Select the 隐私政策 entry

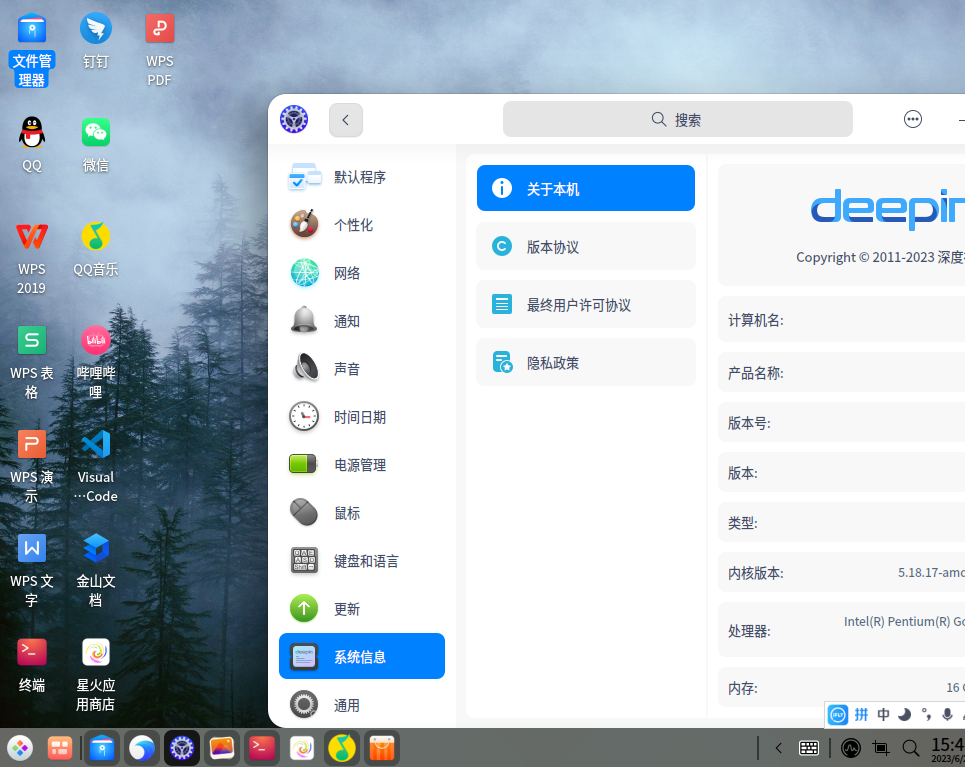[585, 362]
